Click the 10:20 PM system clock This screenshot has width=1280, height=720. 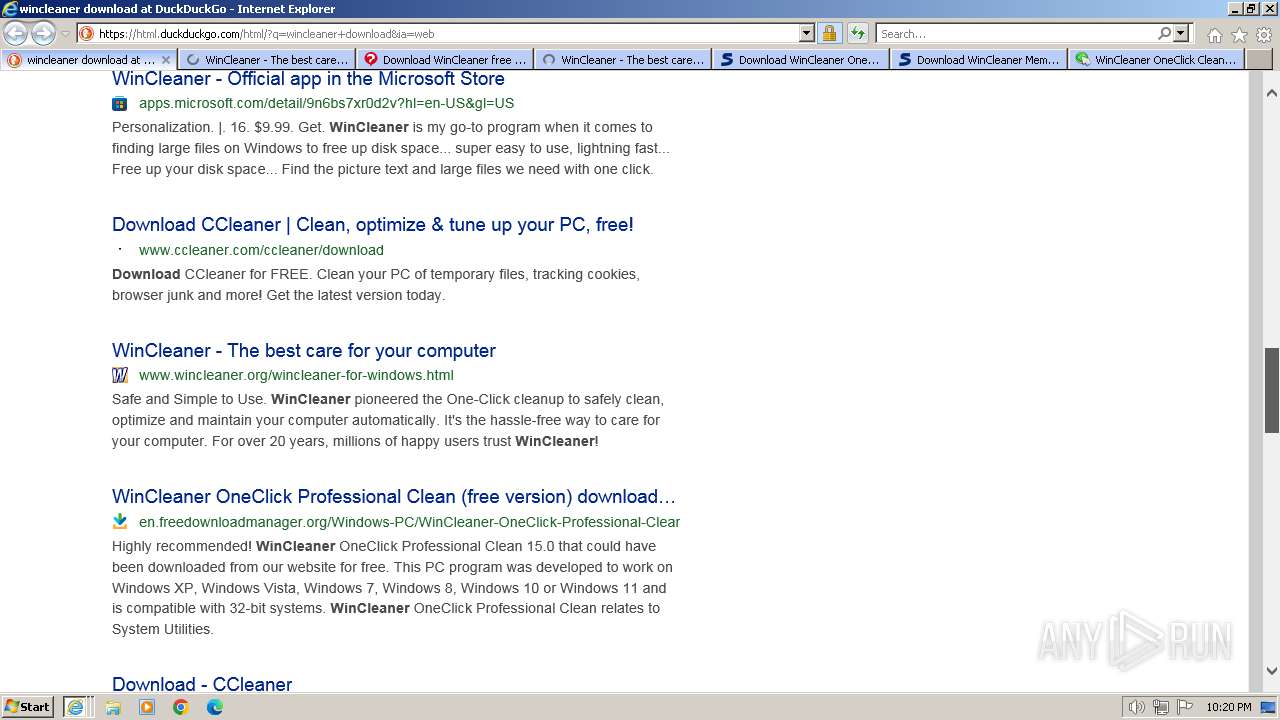pyautogui.click(x=1229, y=707)
